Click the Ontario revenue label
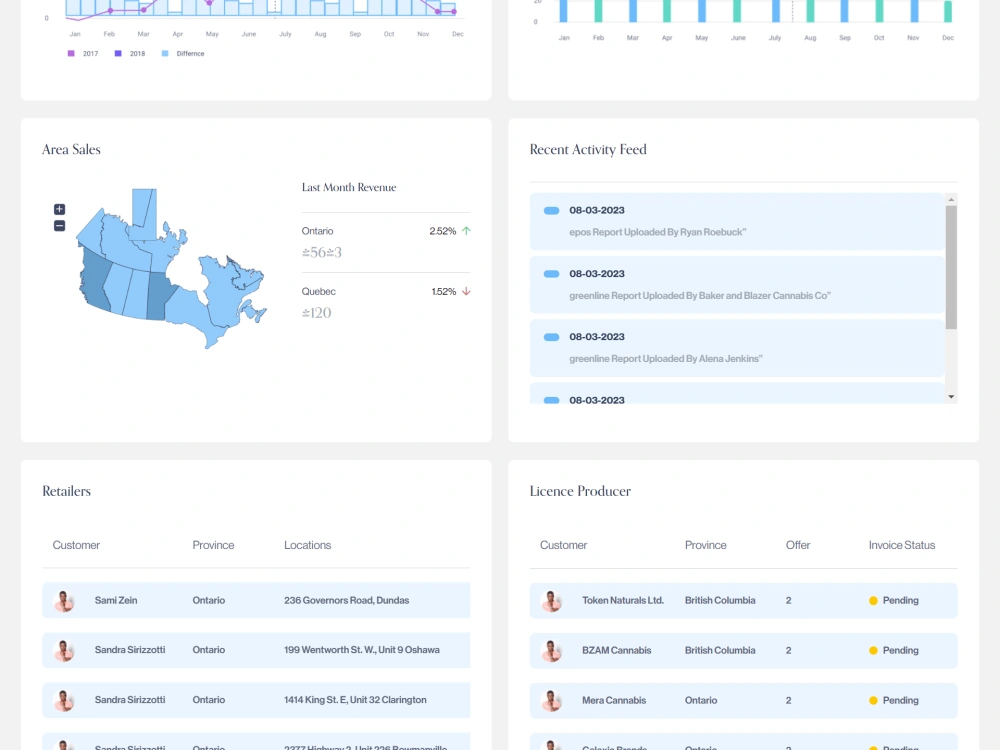Image resolution: width=1000 pixels, height=750 pixels. point(317,231)
